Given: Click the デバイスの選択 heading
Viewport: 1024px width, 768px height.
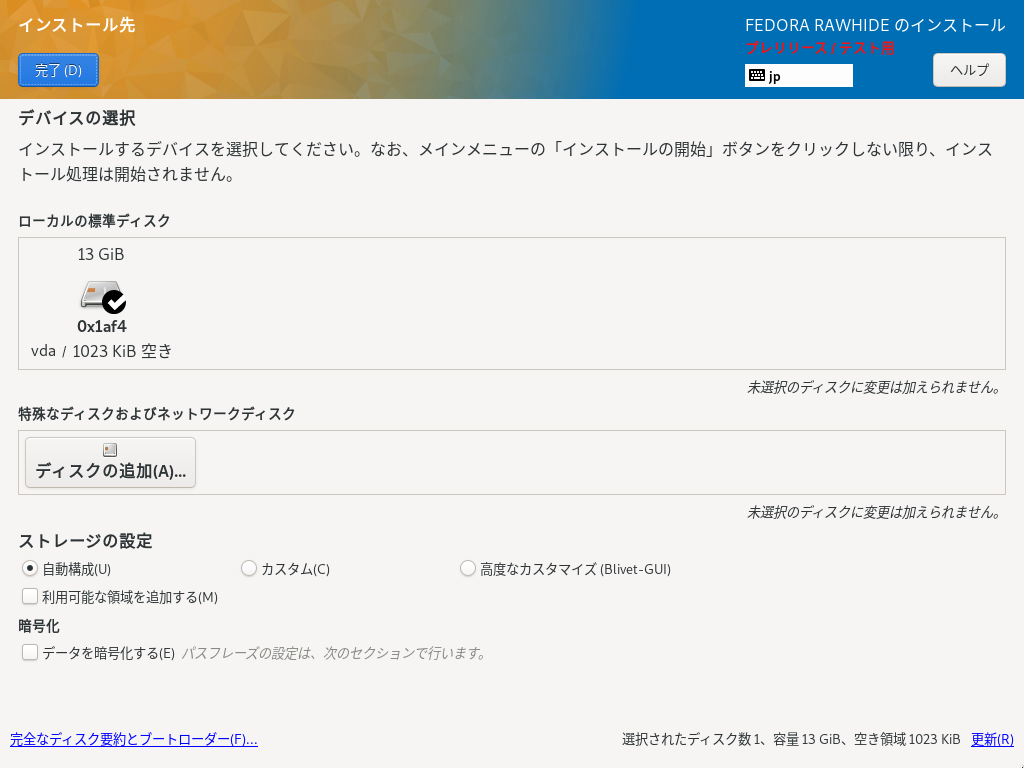Looking at the screenshot, I should 77,118.
